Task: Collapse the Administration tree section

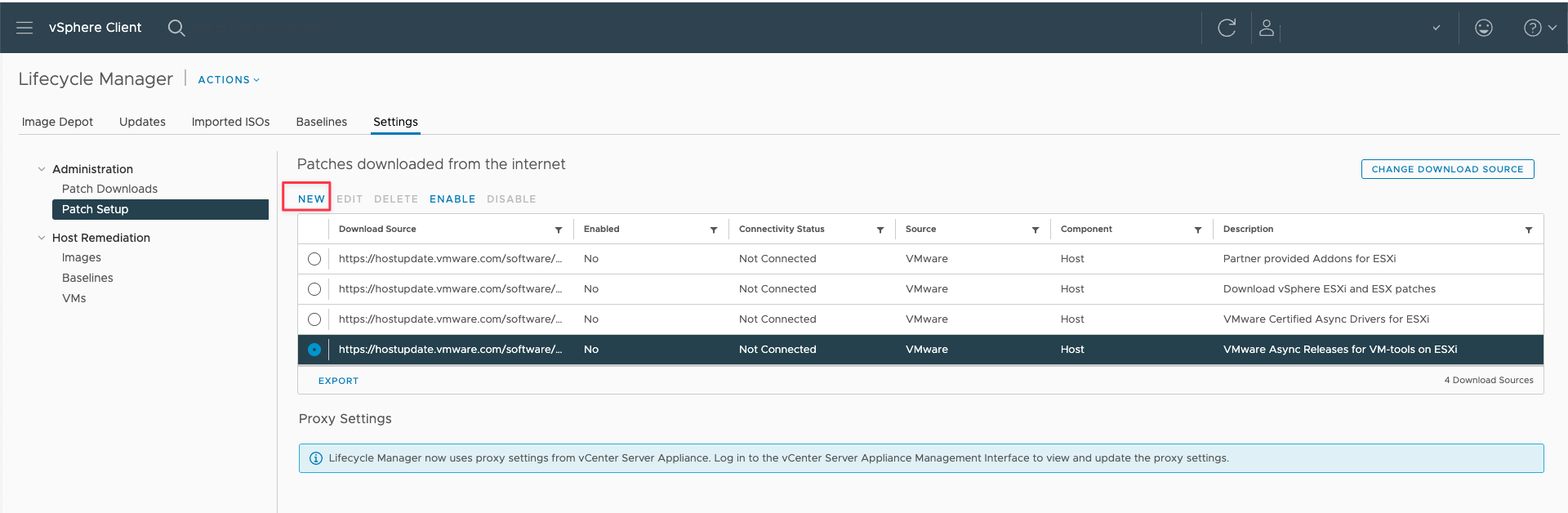Action: [x=42, y=169]
